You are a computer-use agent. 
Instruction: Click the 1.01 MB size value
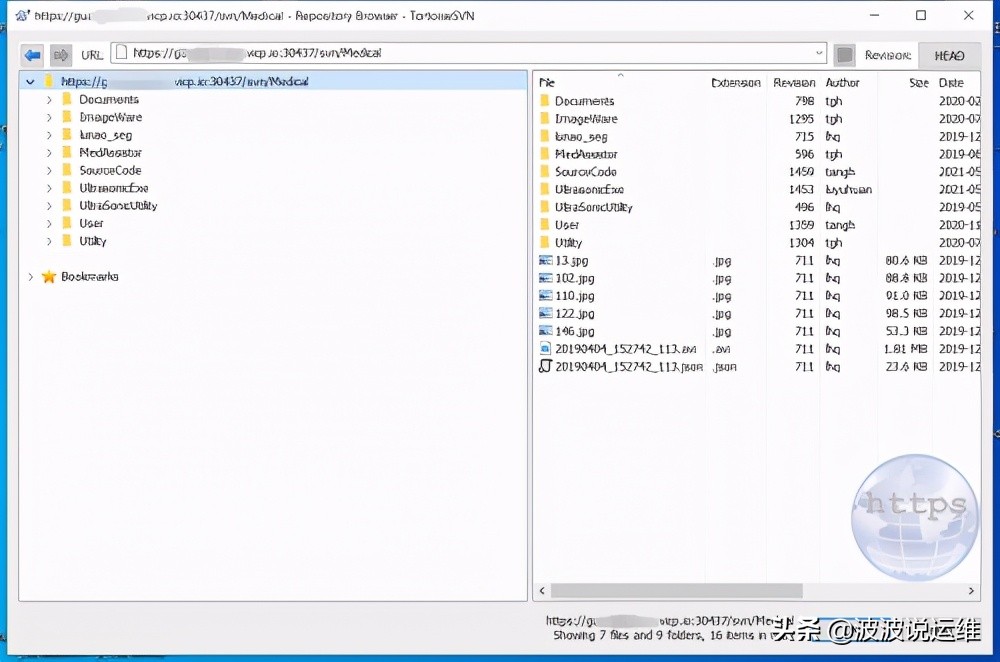click(x=906, y=349)
